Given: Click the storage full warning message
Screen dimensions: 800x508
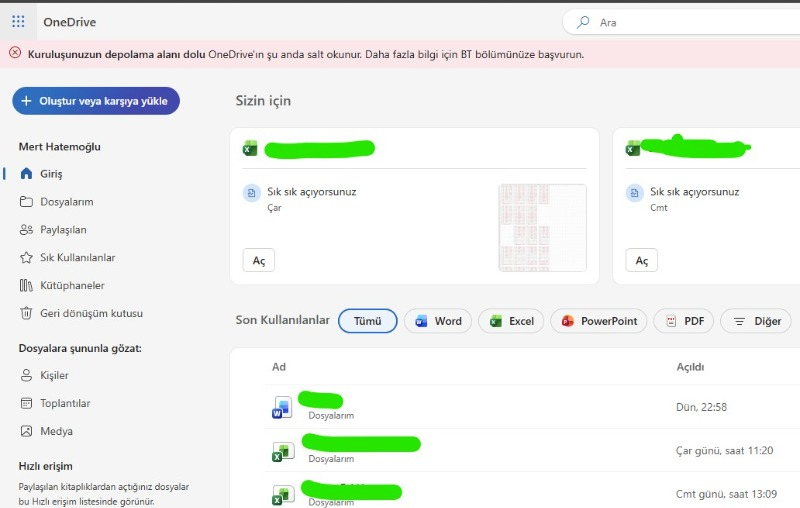Looking at the screenshot, I should pyautogui.click(x=306, y=55).
